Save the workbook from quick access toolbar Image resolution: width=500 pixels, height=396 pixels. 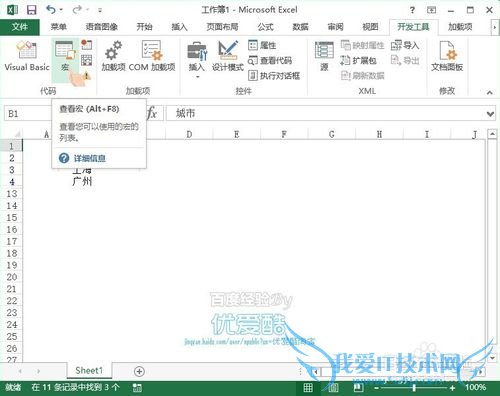(31, 10)
